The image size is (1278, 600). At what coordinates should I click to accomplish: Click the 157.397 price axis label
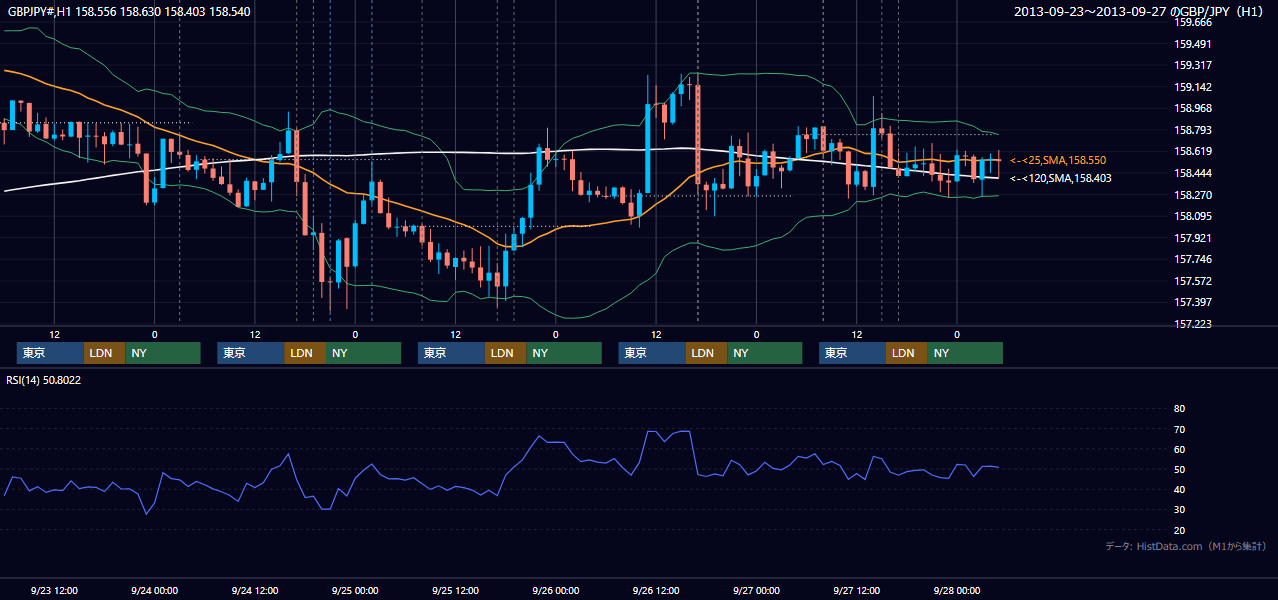1193,302
